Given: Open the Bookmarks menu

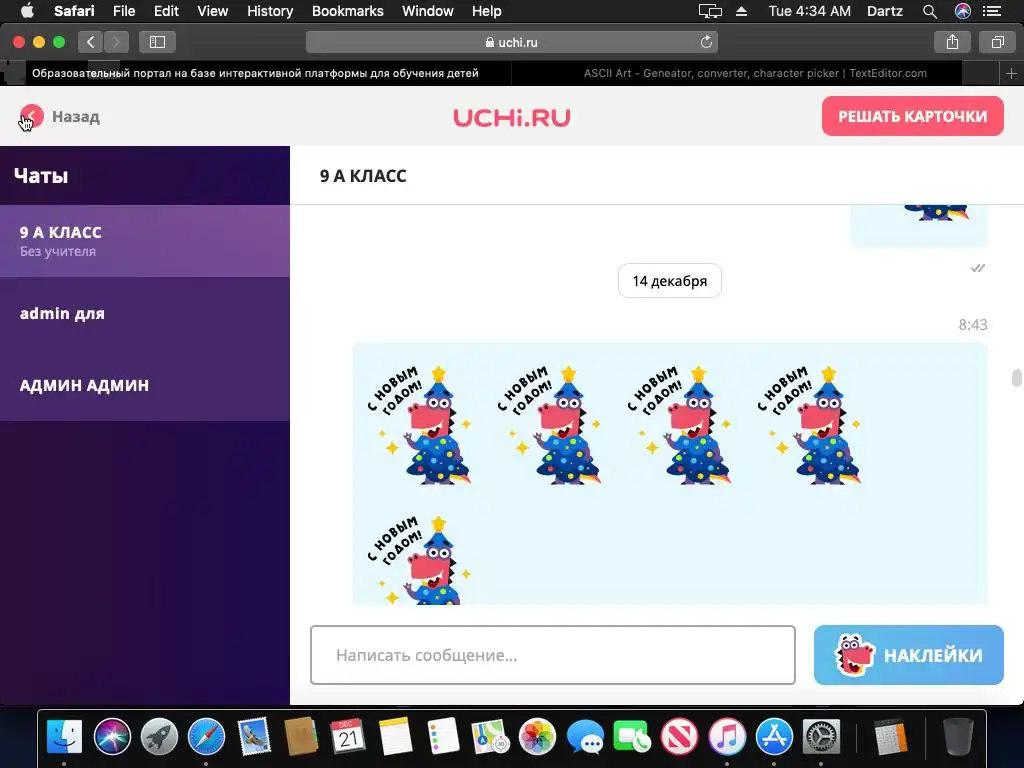Looking at the screenshot, I should point(347,11).
